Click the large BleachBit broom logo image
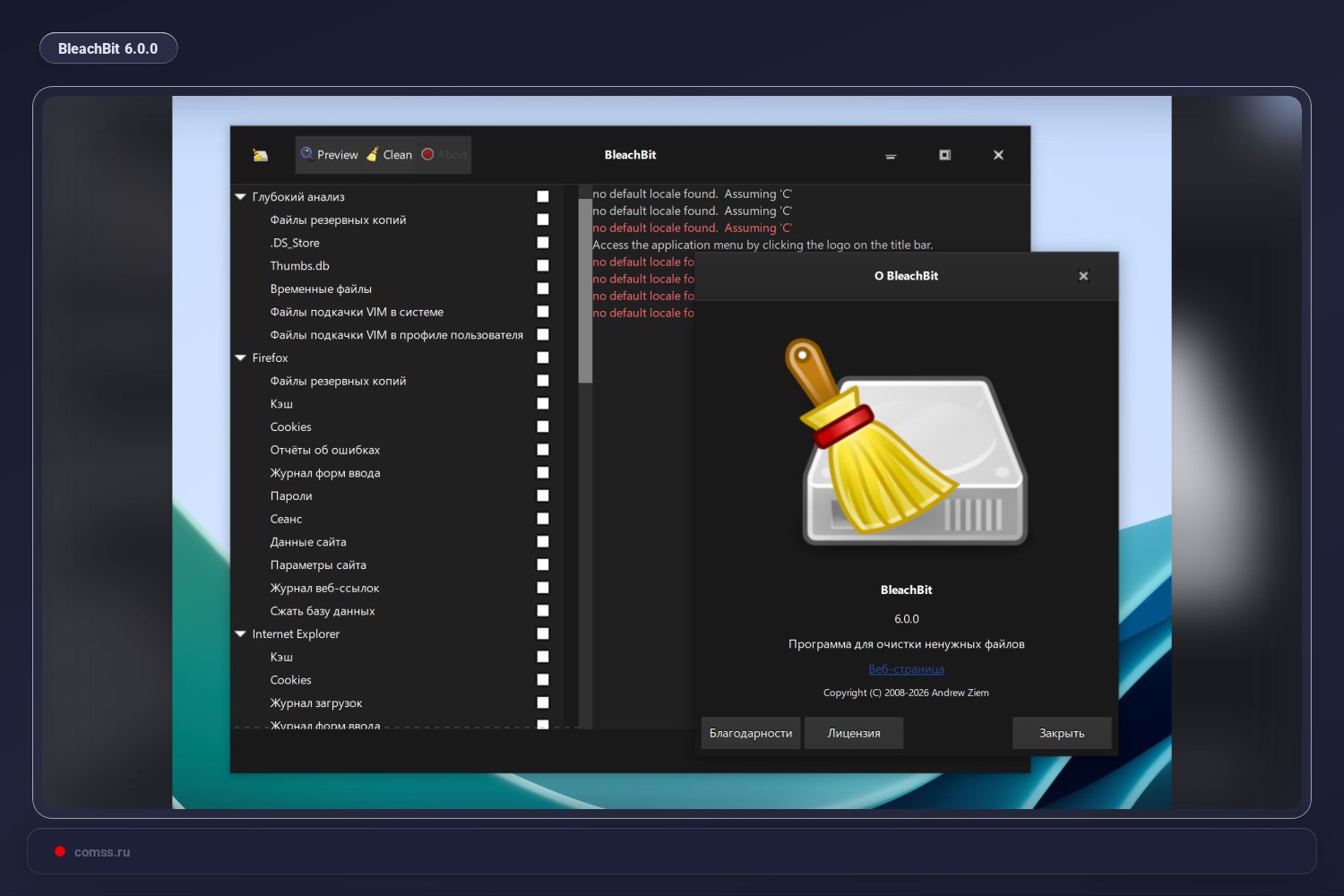This screenshot has height=896, width=1344. [x=907, y=442]
